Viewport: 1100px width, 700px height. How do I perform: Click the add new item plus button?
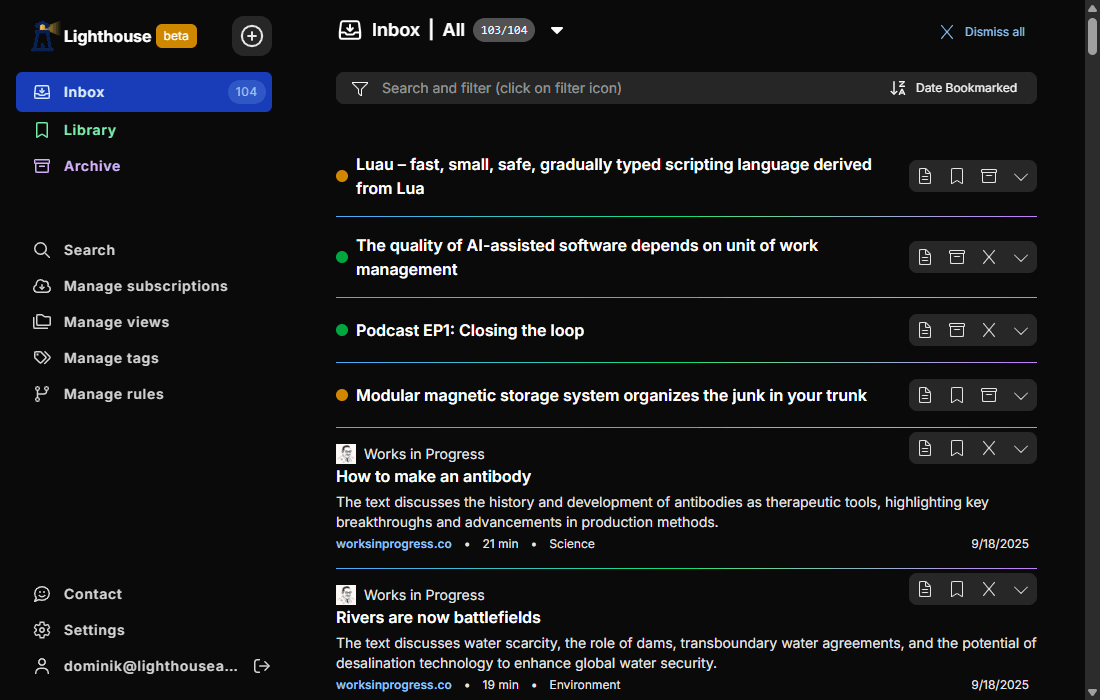coord(252,36)
